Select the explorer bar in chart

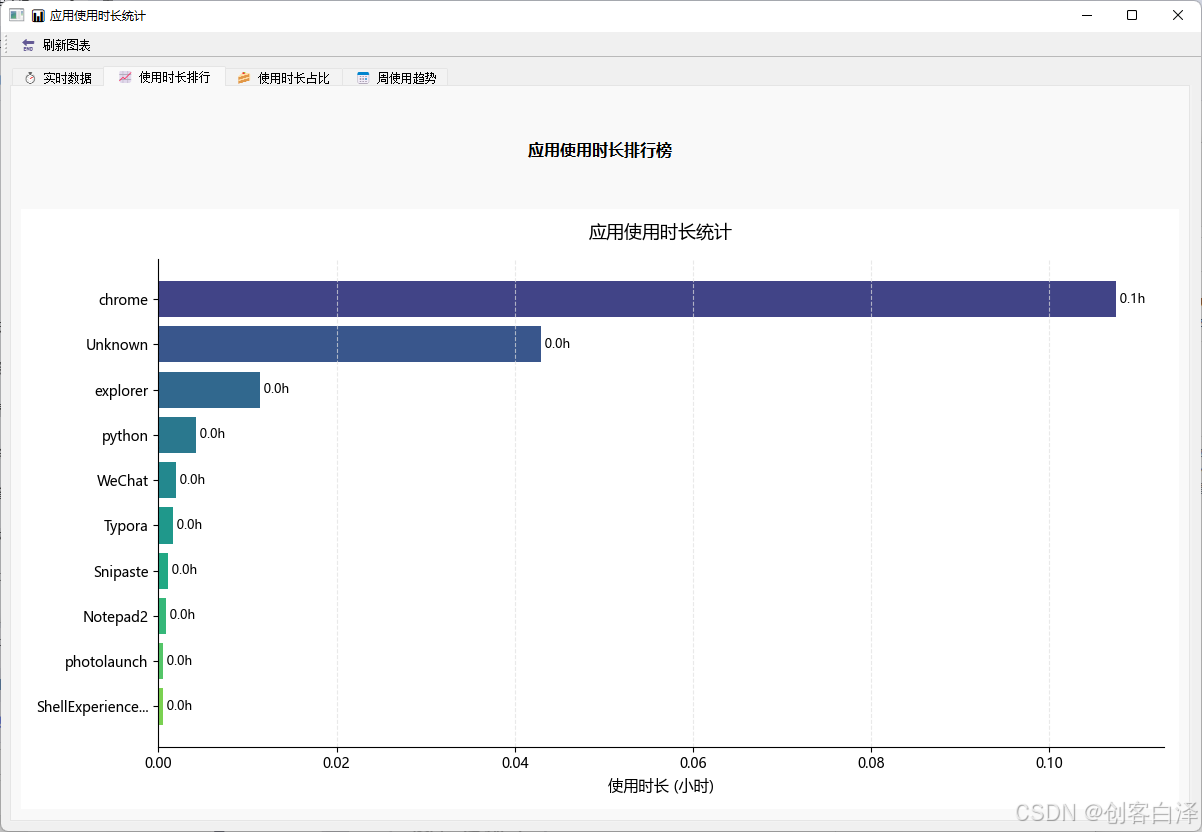coord(209,390)
